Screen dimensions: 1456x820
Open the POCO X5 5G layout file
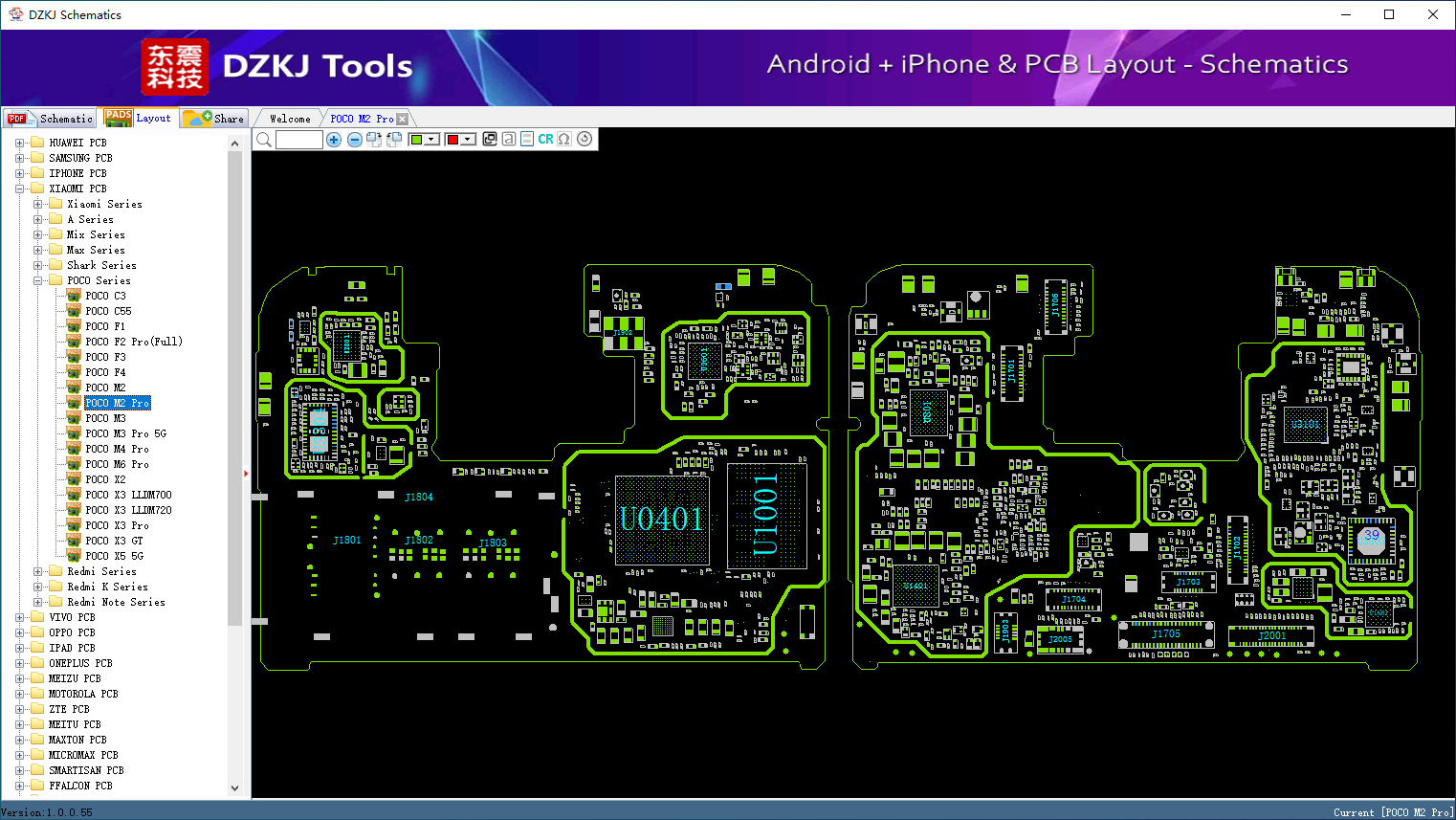(114, 556)
